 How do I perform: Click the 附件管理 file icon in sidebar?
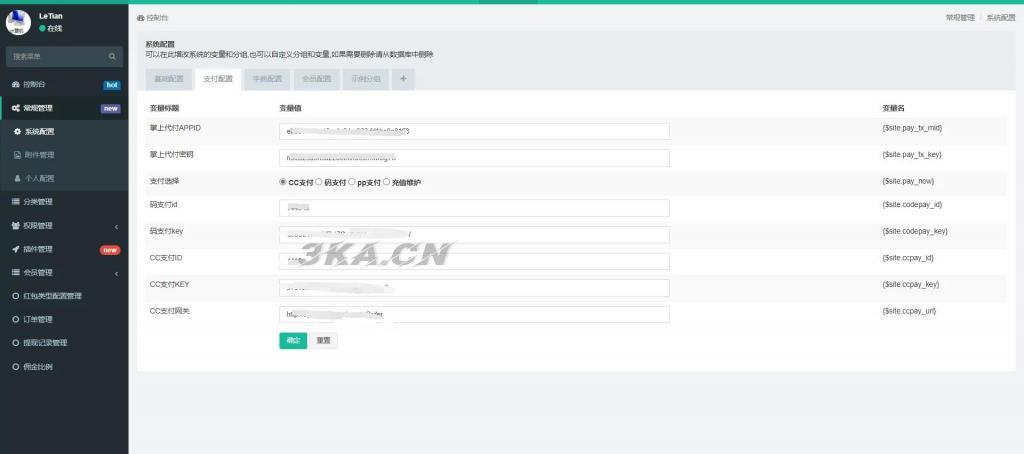click(17, 155)
